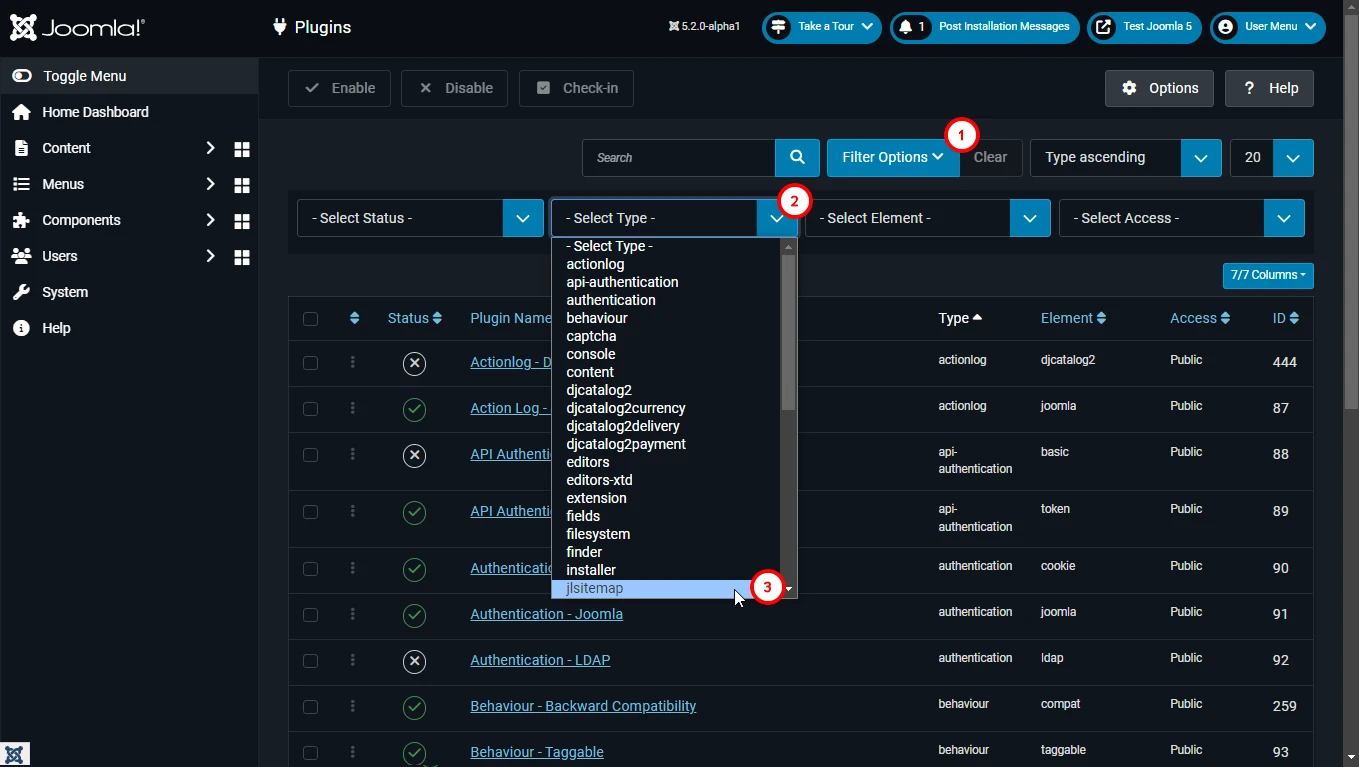Check the box for plugin ID 88
This screenshot has width=1359, height=767.
[x=310, y=455]
